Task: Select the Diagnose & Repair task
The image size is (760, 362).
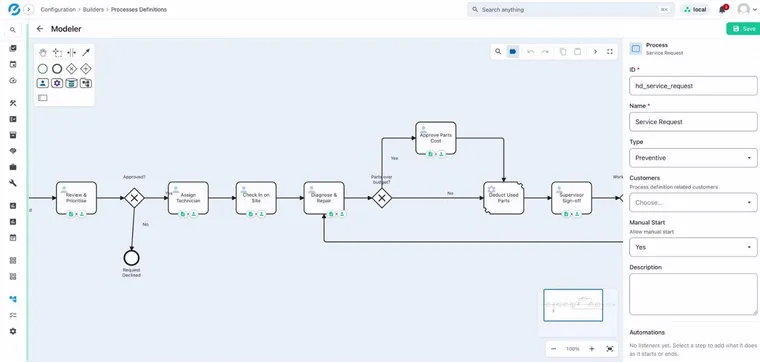Action: 324,198
